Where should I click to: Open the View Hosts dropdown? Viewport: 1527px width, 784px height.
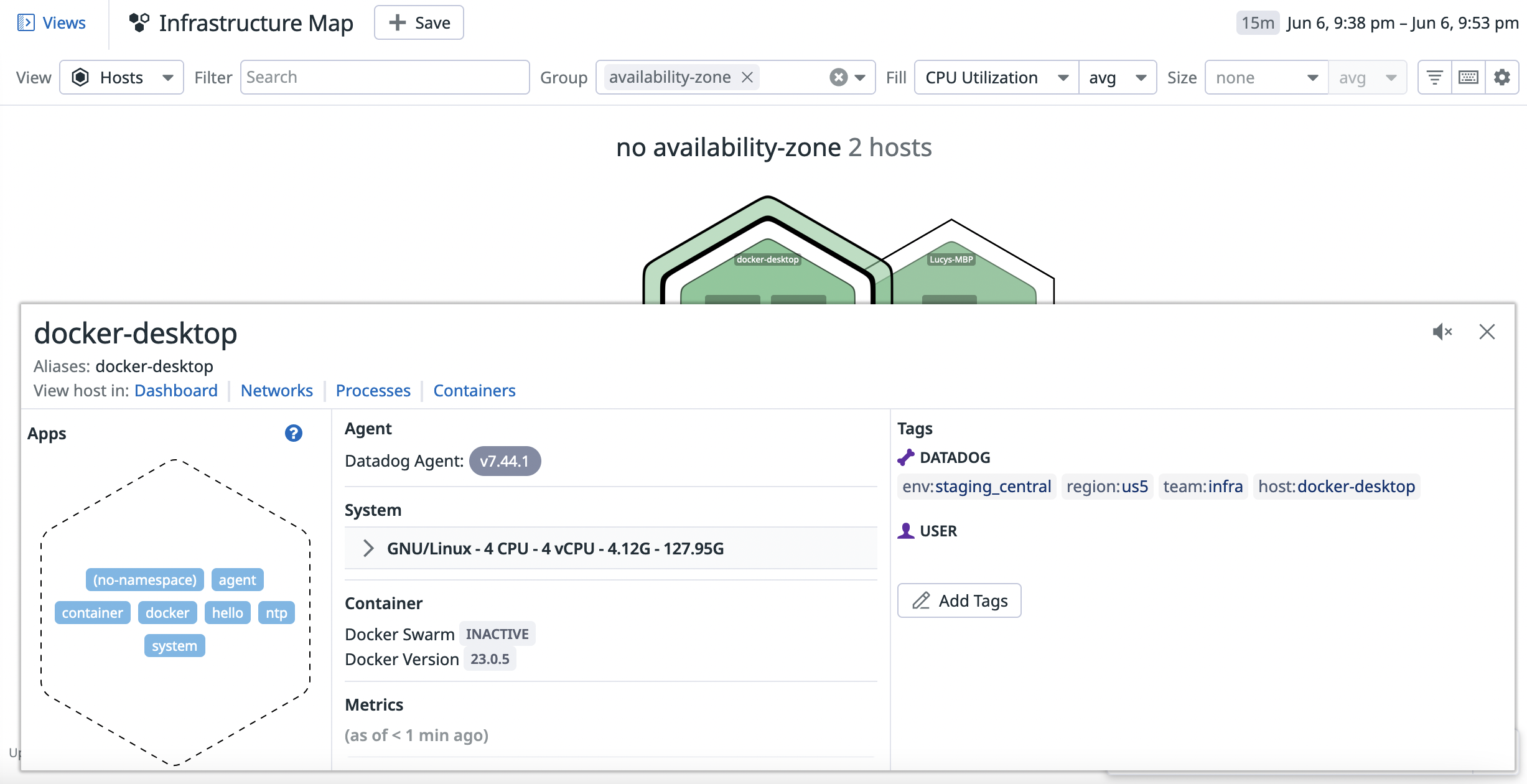click(121, 77)
